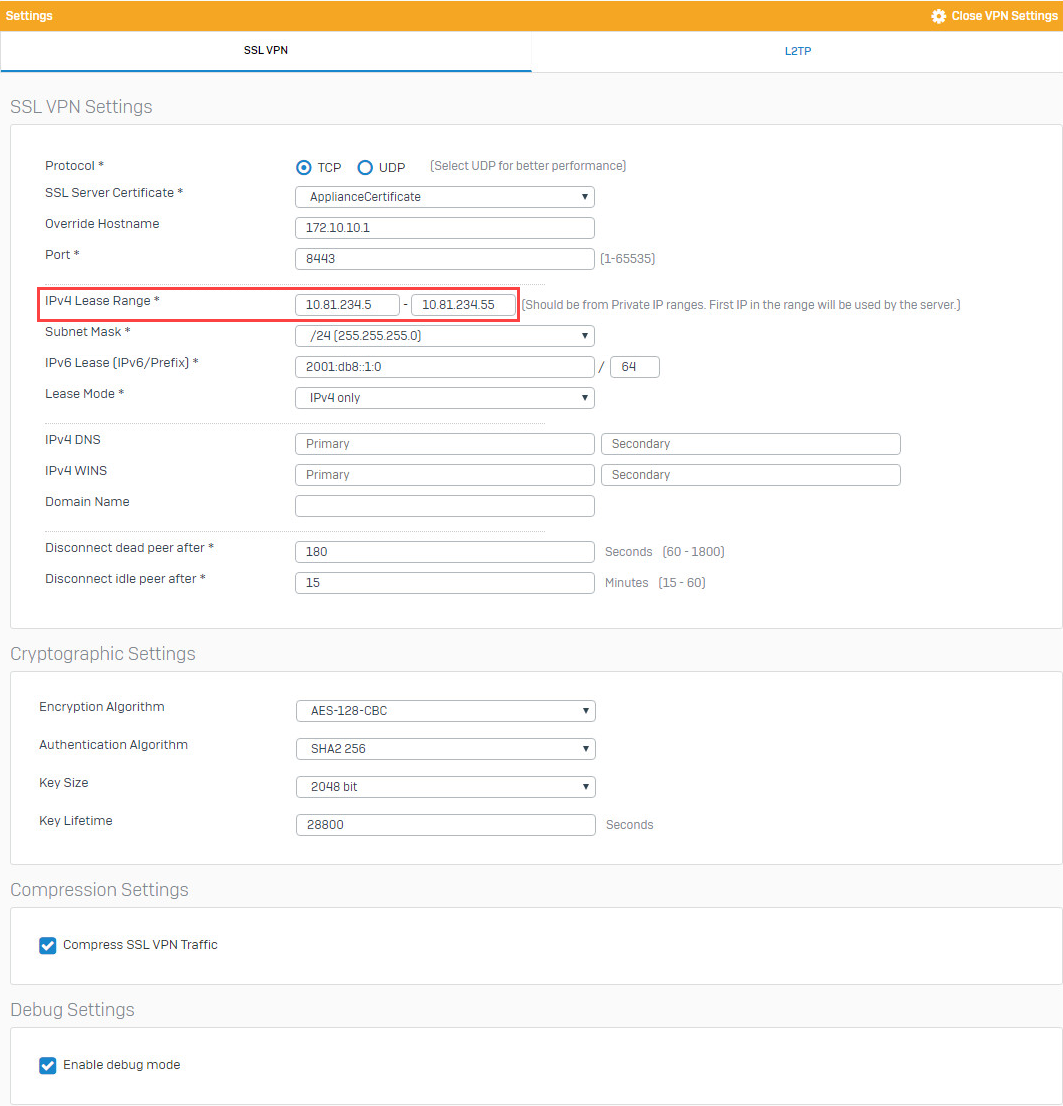Click Close VPN Settings link

coord(1004,16)
